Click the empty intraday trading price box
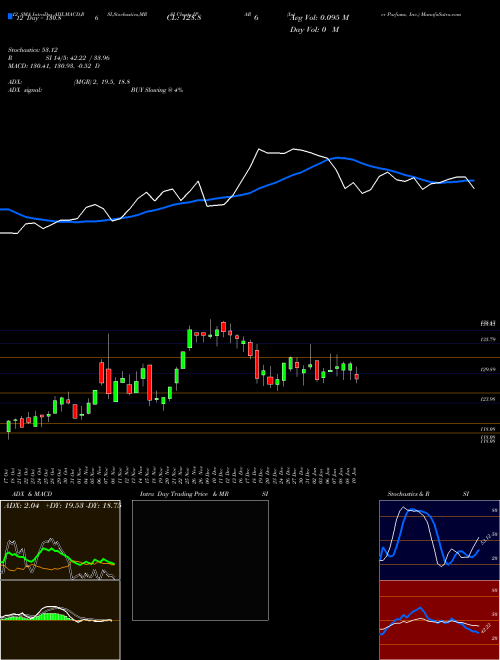This screenshot has height=660, width=500. pos(200,560)
